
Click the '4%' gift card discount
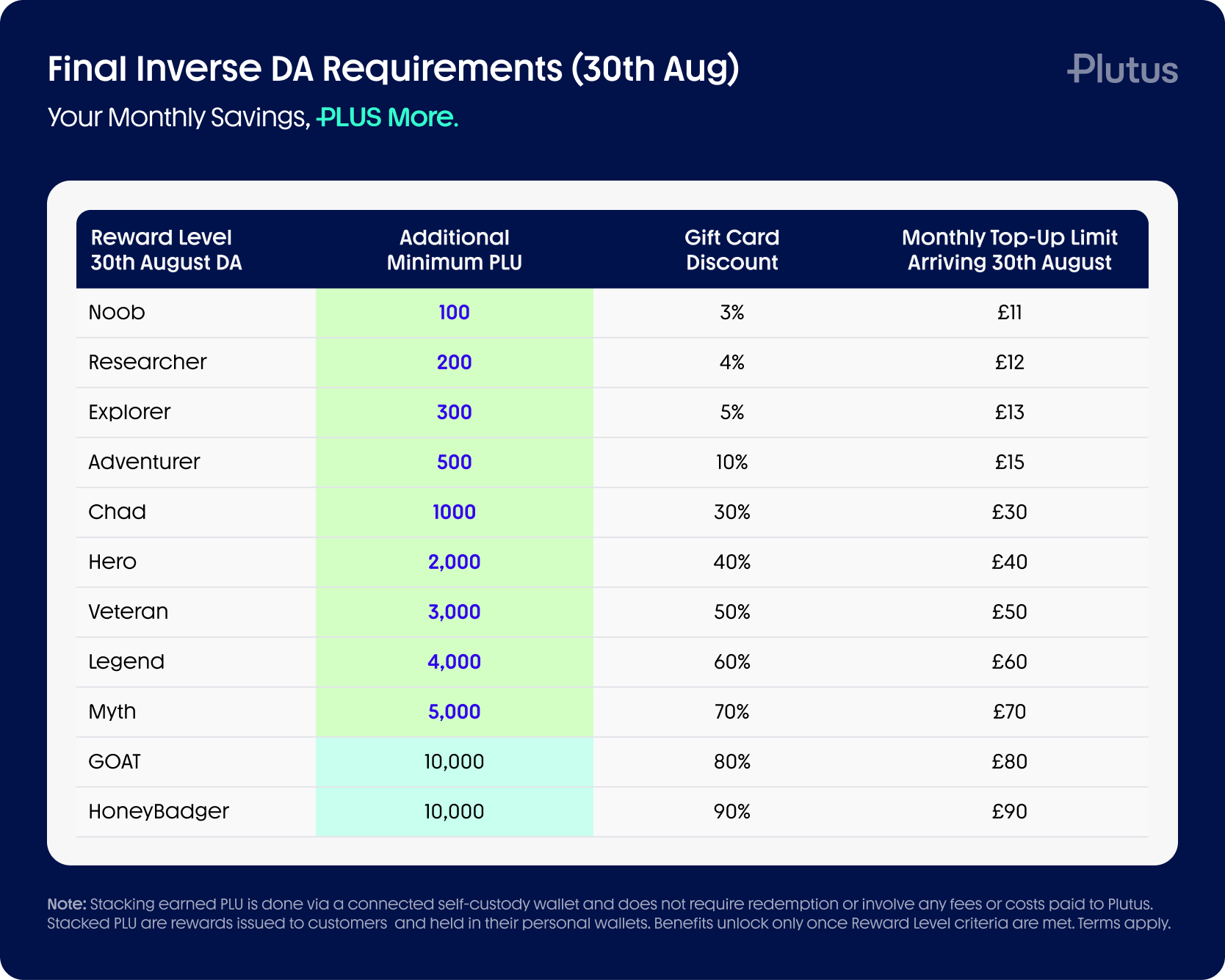point(731,363)
